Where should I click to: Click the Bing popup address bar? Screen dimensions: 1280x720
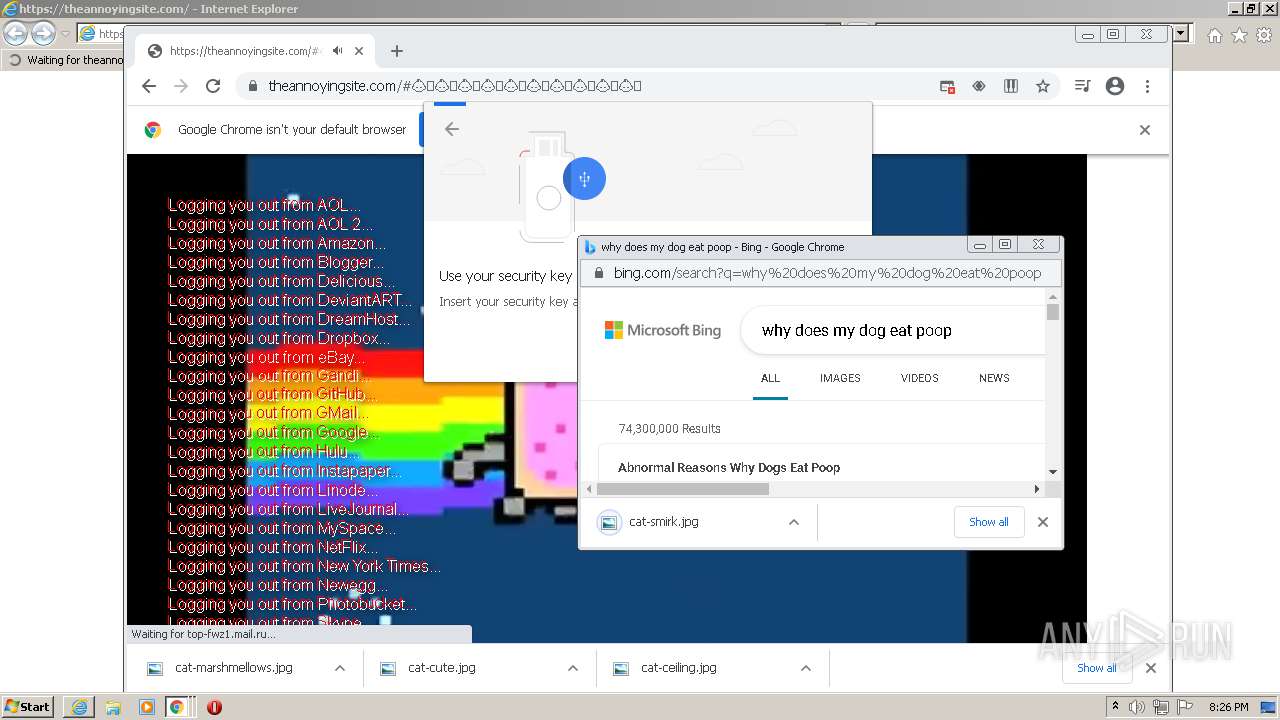(827, 273)
